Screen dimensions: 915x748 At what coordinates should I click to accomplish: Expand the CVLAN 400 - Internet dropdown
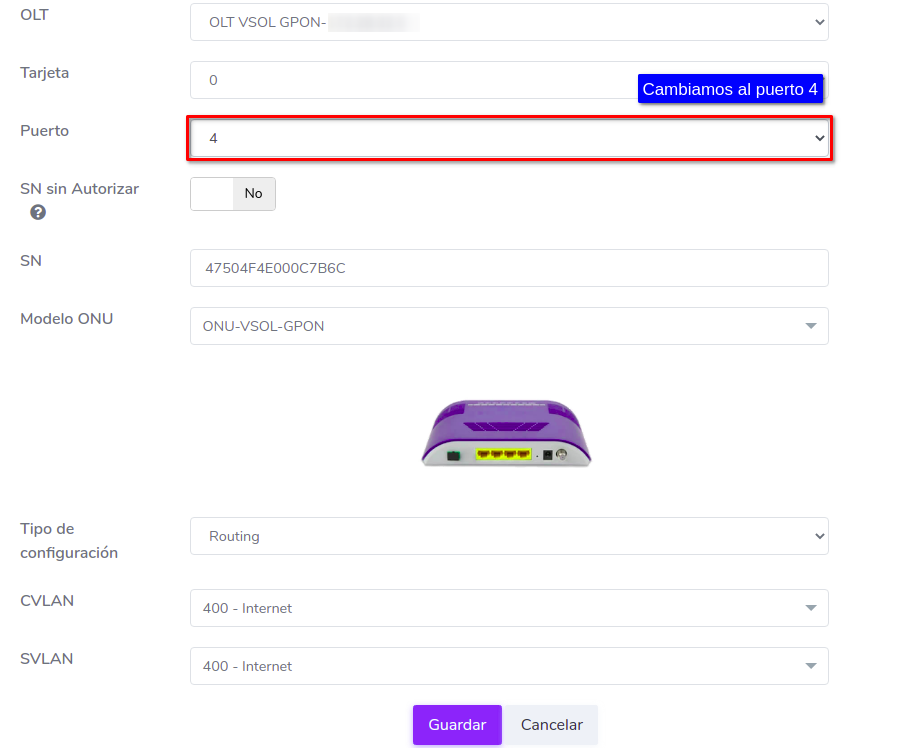point(508,608)
